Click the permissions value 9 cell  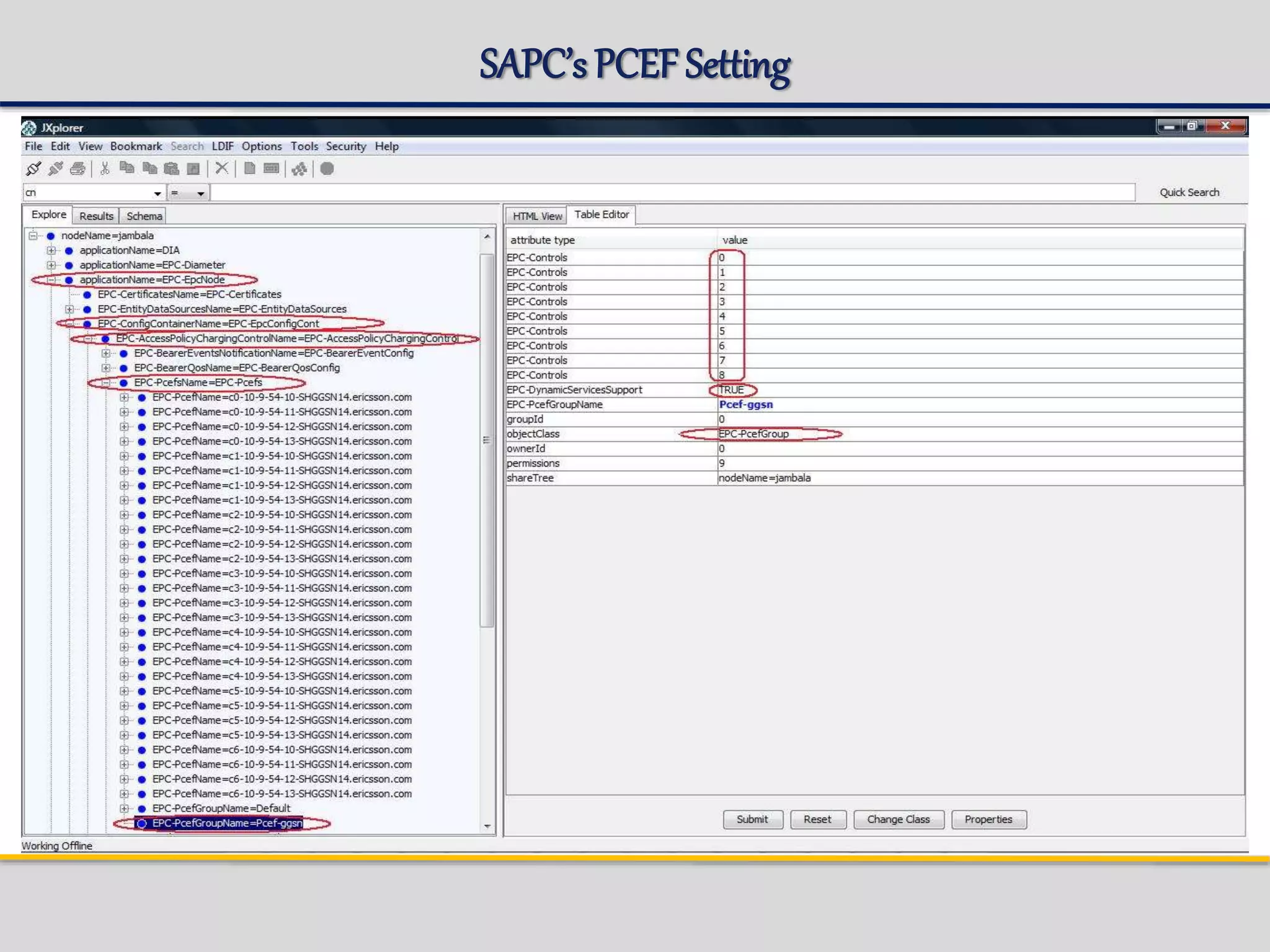pyautogui.click(x=980, y=464)
